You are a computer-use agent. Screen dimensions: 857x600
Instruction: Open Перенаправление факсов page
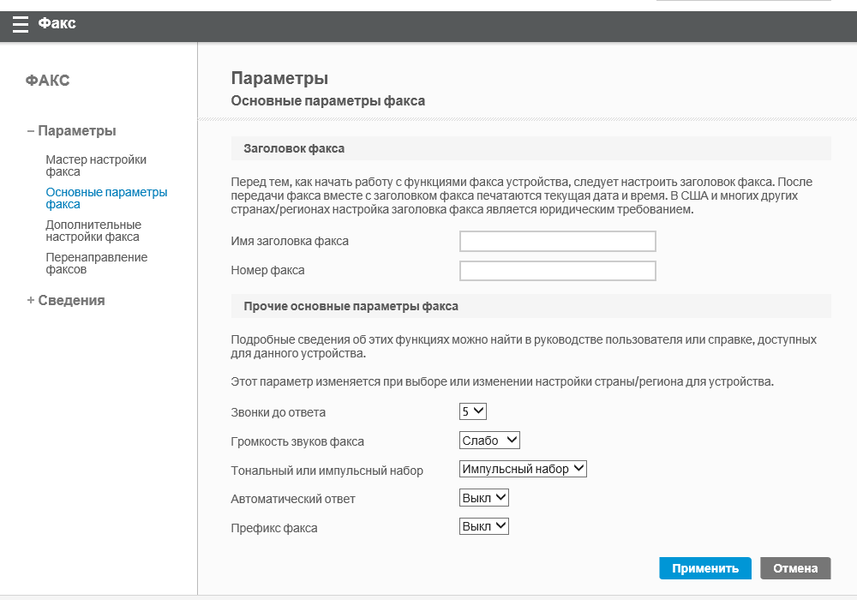pyautogui.click(x=96, y=263)
